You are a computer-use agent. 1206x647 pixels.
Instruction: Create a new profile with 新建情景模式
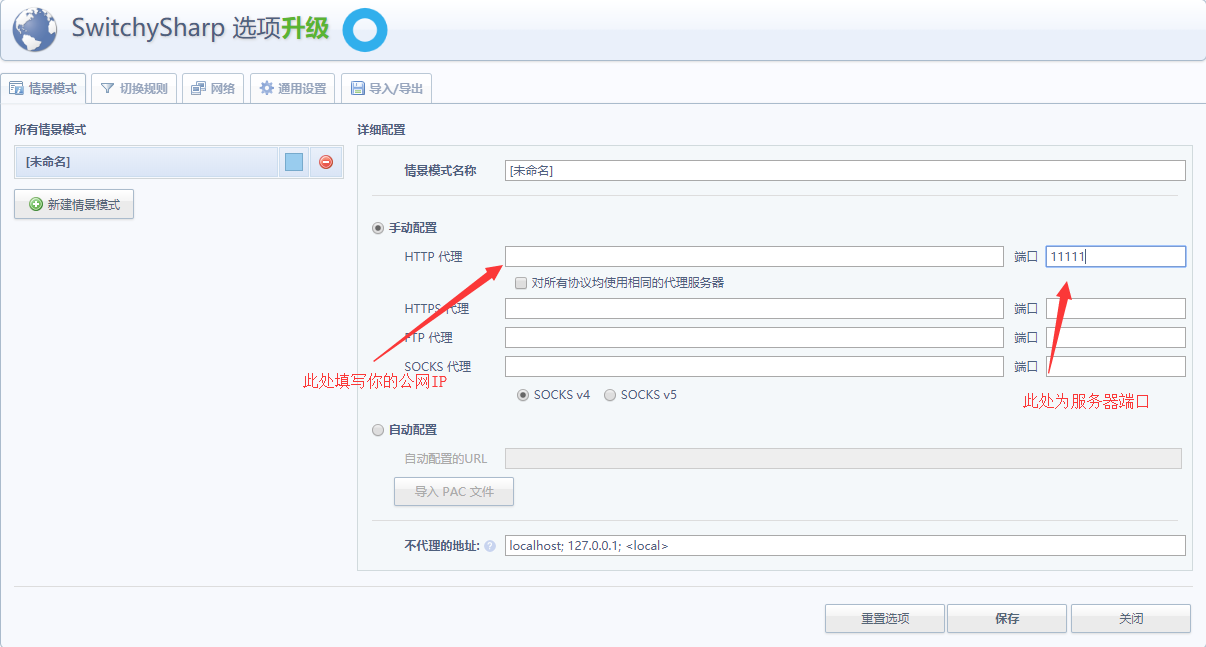[74, 204]
